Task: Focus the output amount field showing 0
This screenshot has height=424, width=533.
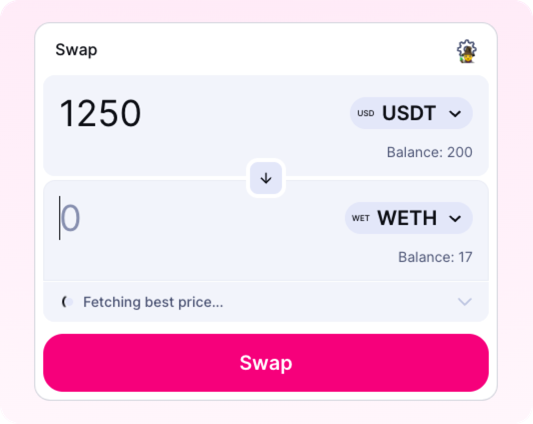Action: point(199,218)
